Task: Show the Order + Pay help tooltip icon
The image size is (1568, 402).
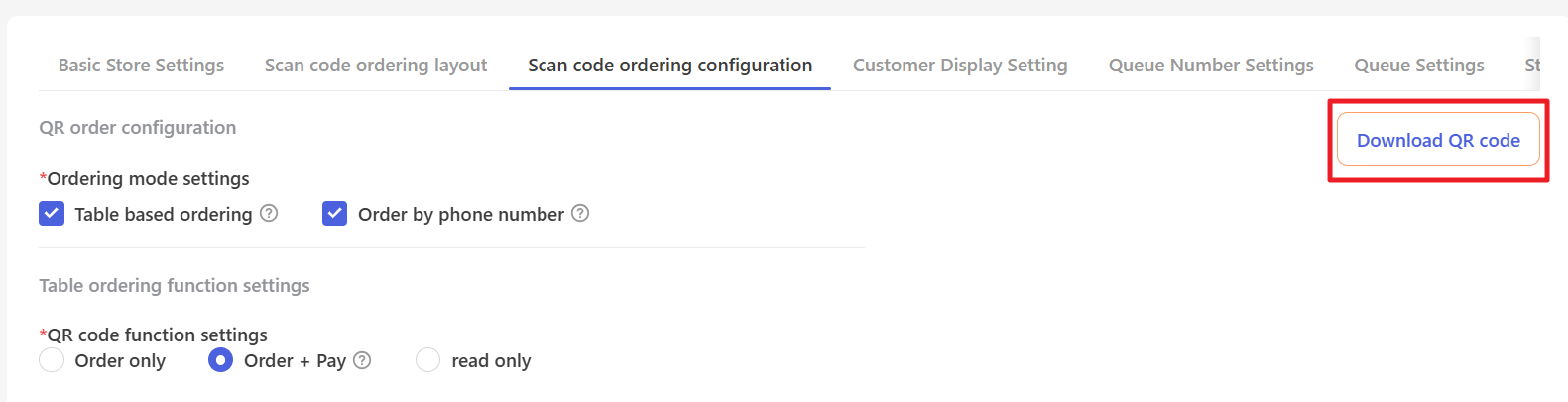Action: click(362, 360)
